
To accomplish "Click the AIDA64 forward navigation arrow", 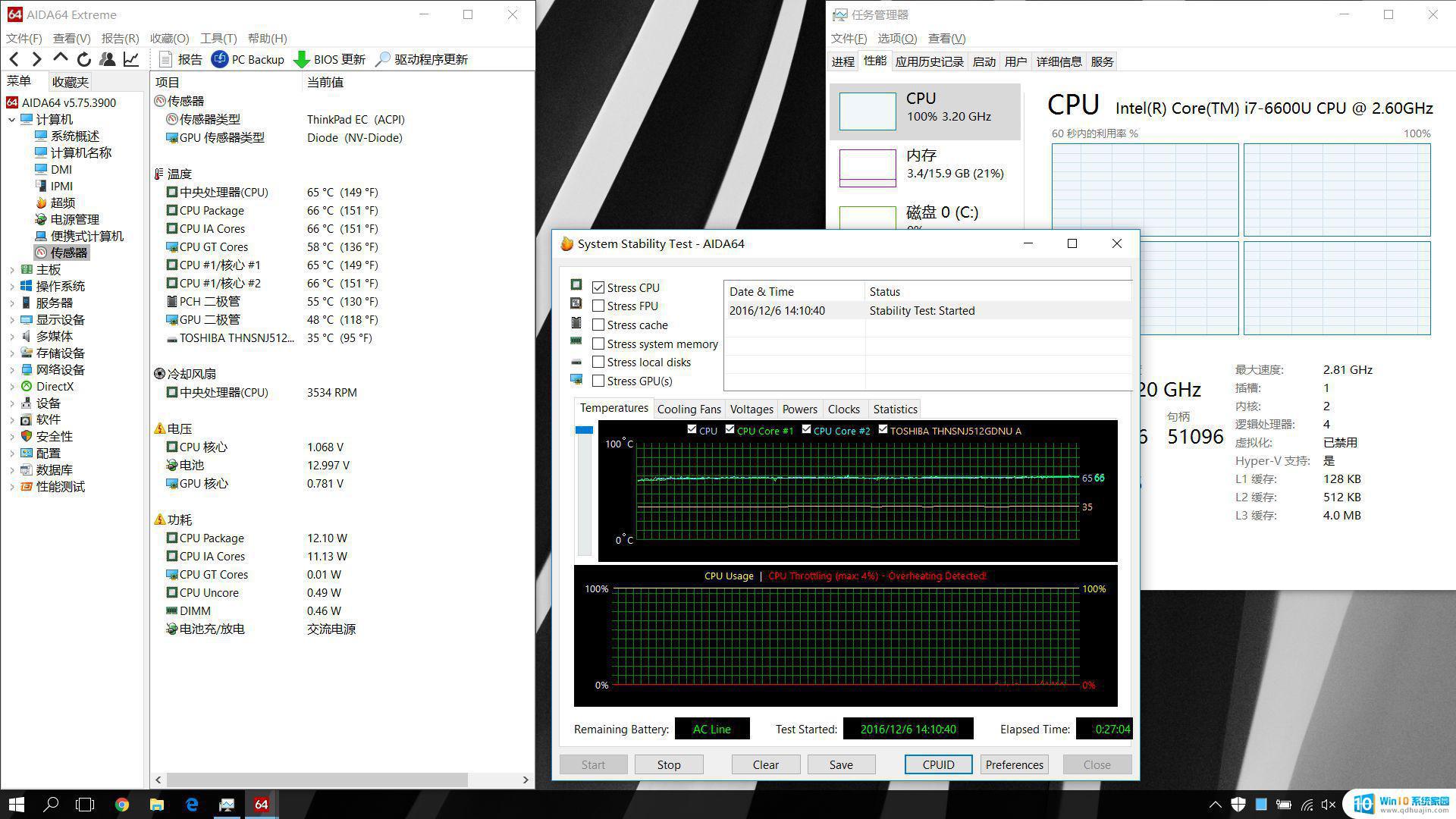I will [x=36, y=59].
